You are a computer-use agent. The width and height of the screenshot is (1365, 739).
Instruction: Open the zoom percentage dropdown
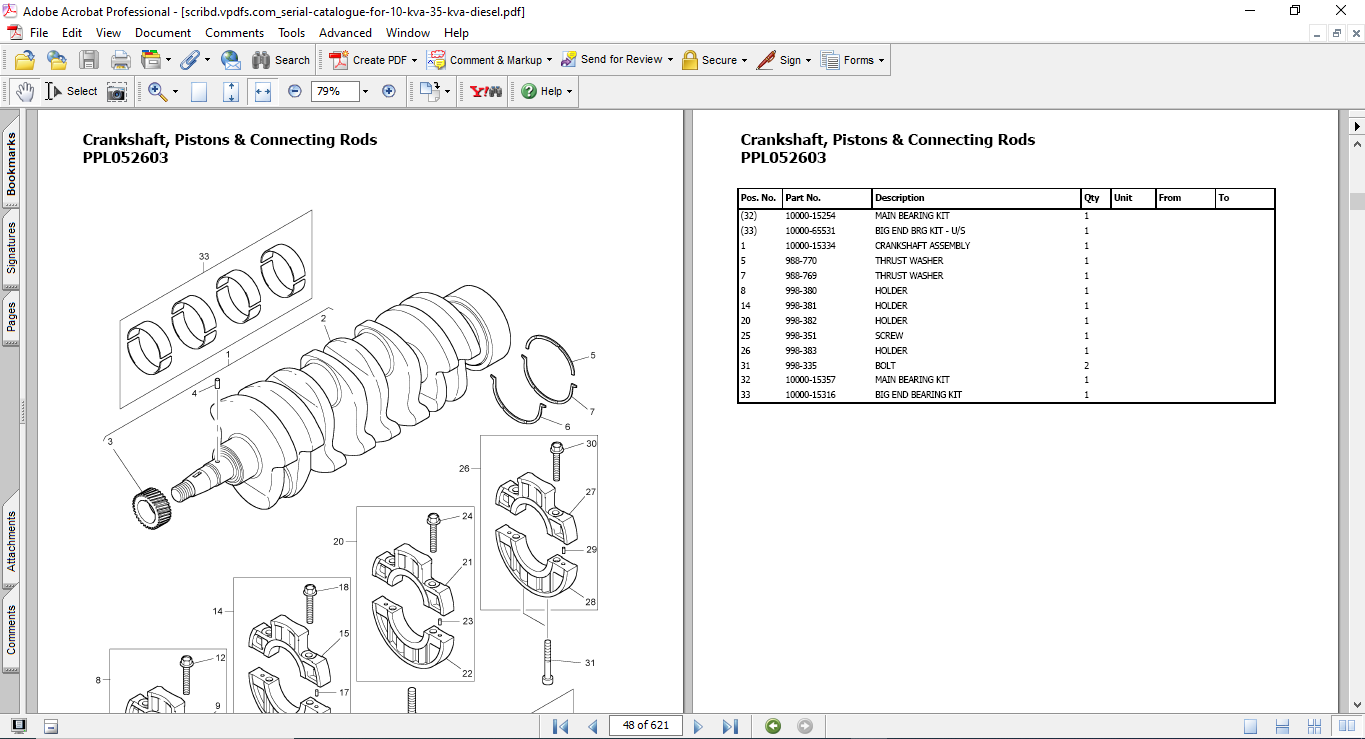click(365, 91)
